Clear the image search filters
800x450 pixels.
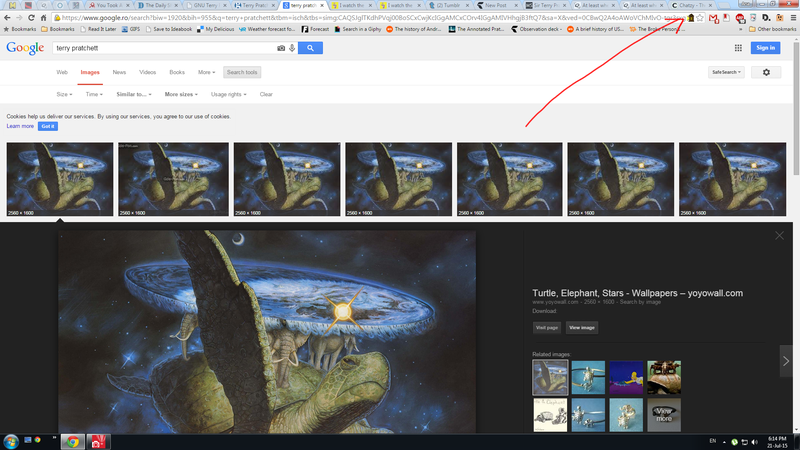pyautogui.click(x=266, y=94)
